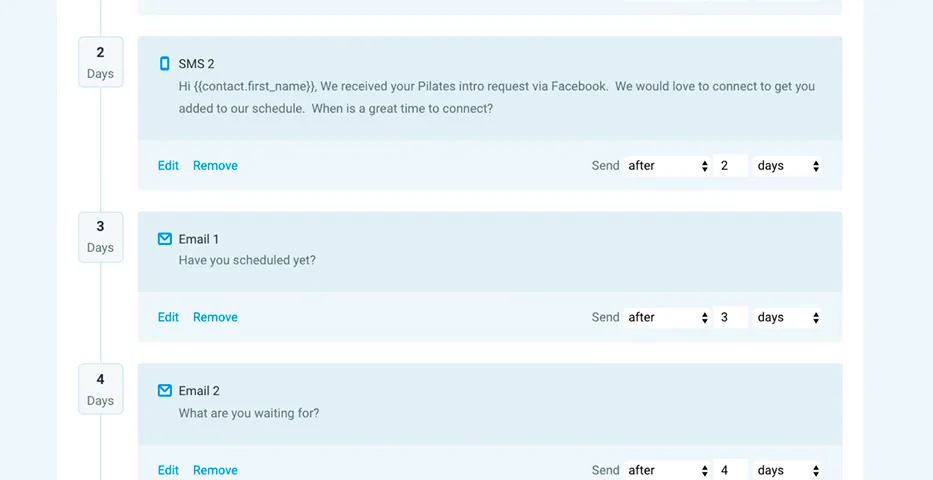Image resolution: width=933 pixels, height=480 pixels.
Task: Open SMS 2 send timing 'after' dropdown
Action: (x=668, y=166)
